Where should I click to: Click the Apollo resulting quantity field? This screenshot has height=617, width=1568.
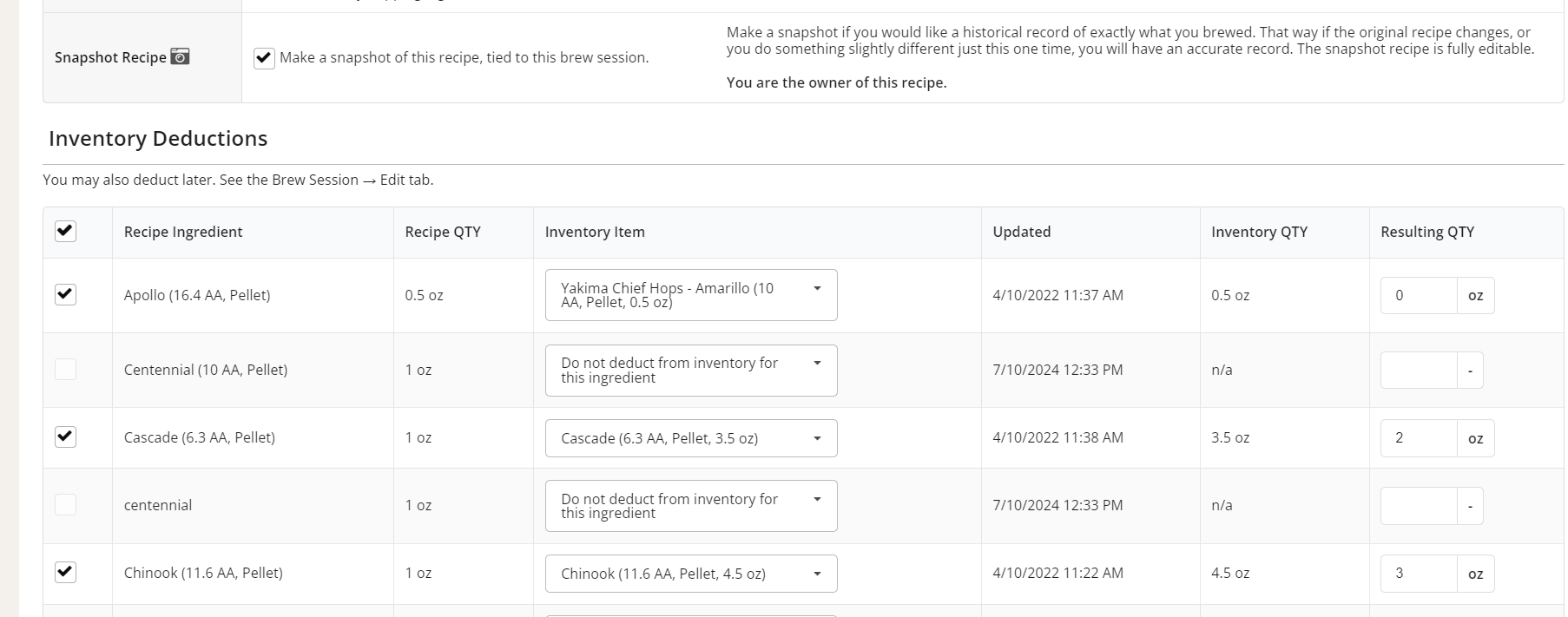pos(1419,295)
